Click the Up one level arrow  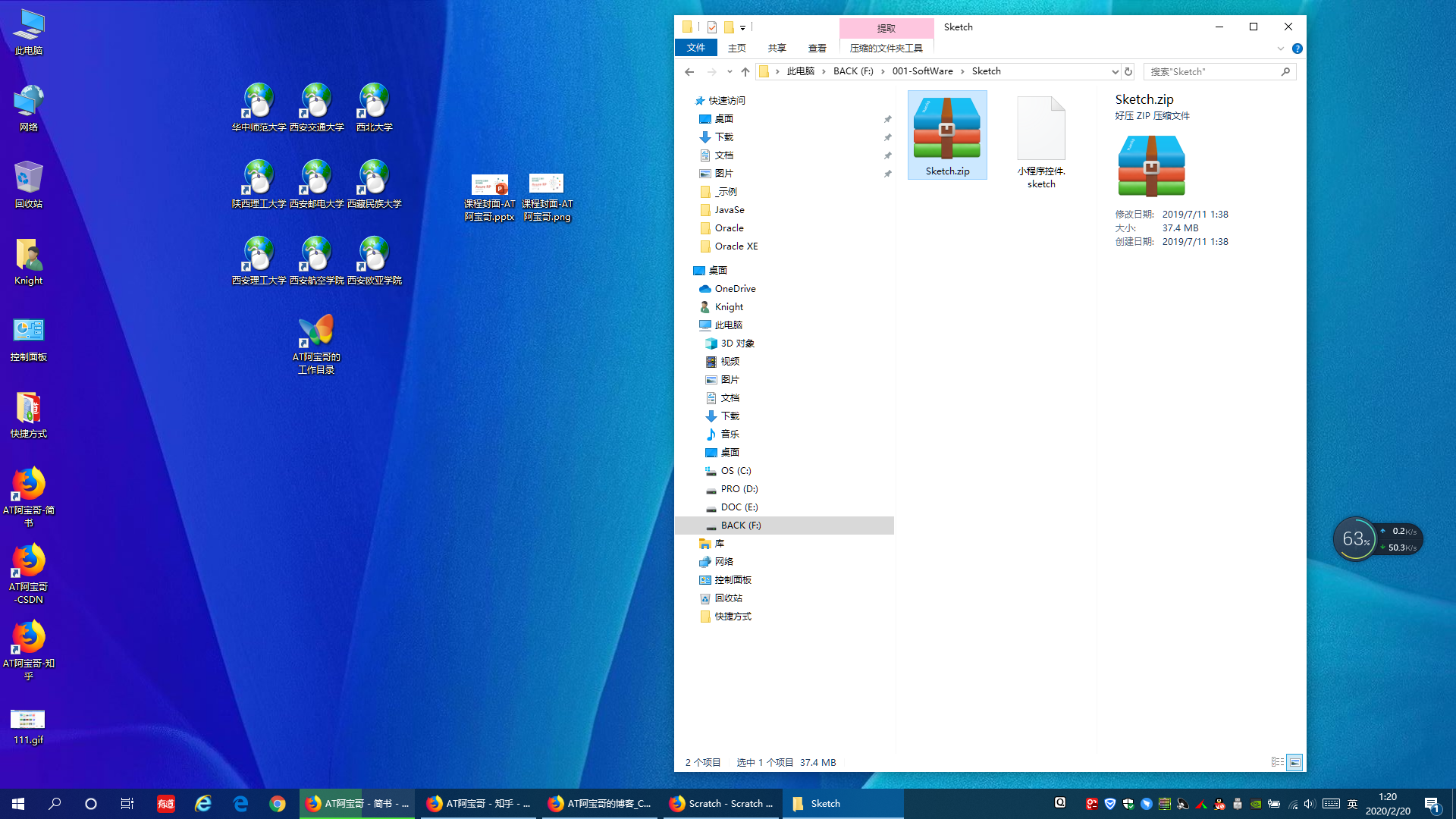[745, 72]
